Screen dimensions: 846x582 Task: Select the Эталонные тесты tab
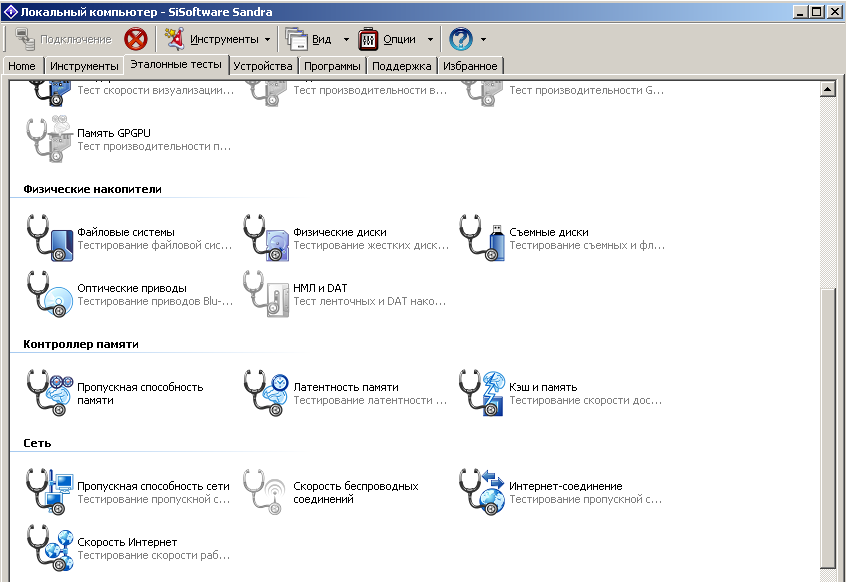point(176,64)
